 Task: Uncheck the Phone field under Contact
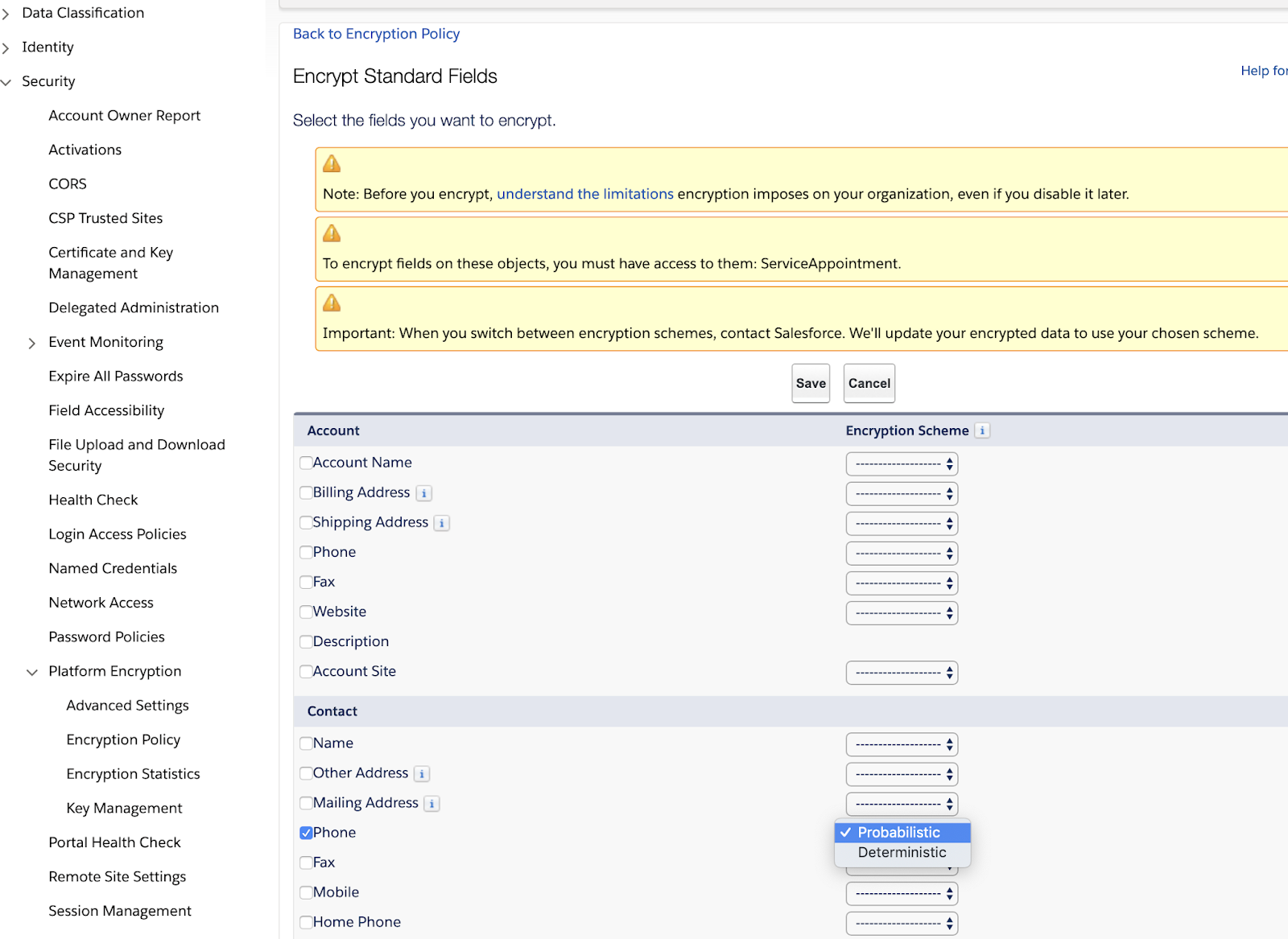pos(306,832)
